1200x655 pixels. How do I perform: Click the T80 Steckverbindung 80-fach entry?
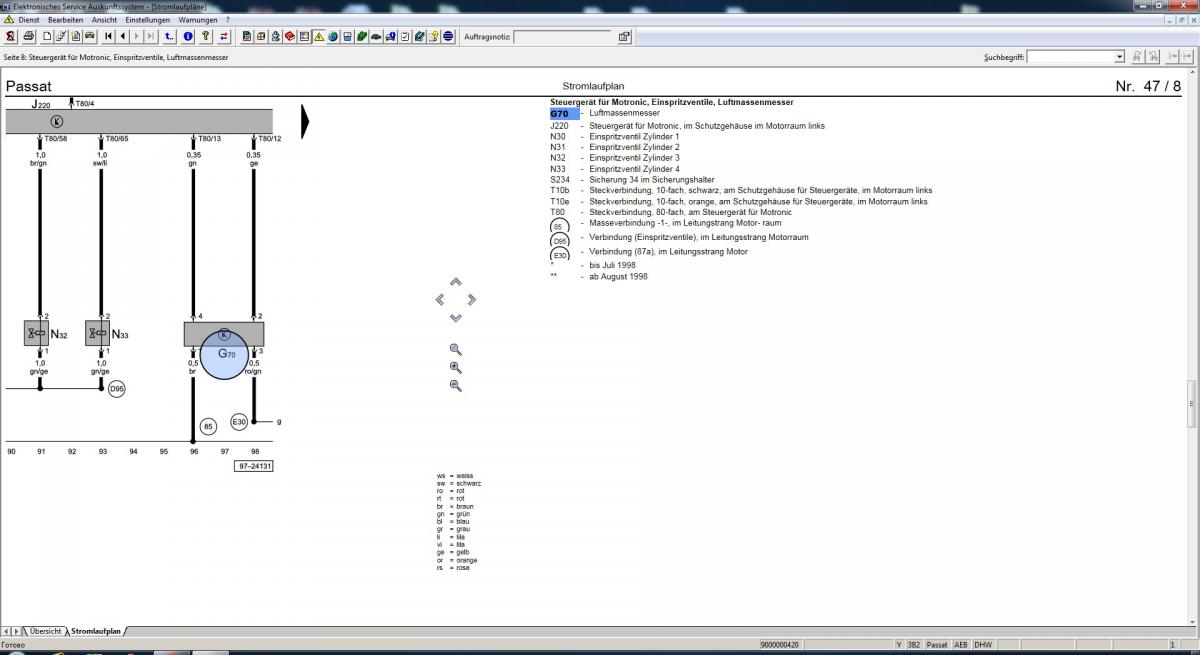tap(670, 212)
